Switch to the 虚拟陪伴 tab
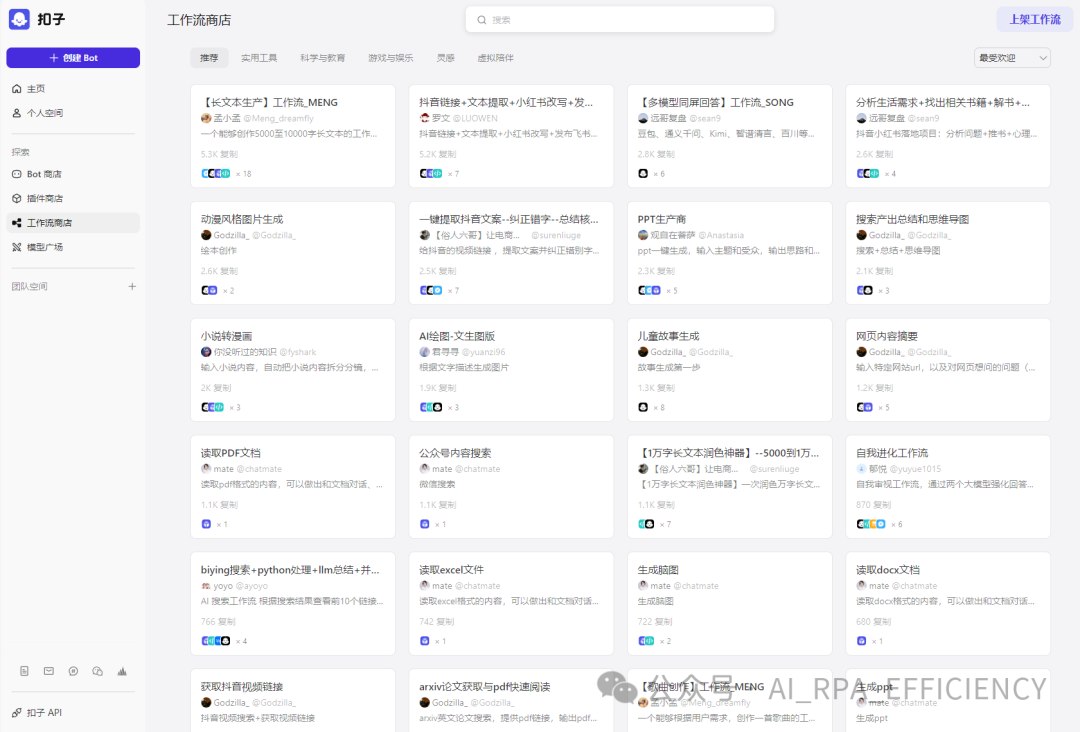The height and width of the screenshot is (732, 1080). (x=495, y=58)
